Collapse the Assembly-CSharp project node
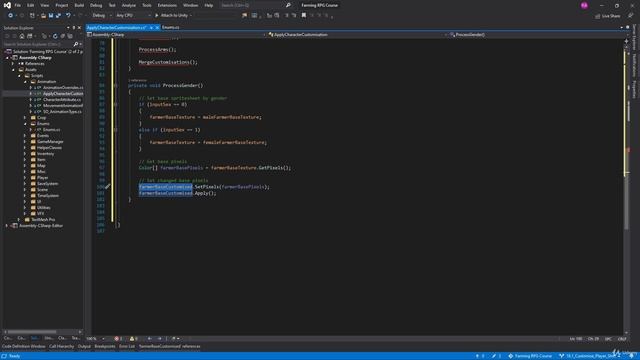The image size is (640, 360). (7, 58)
